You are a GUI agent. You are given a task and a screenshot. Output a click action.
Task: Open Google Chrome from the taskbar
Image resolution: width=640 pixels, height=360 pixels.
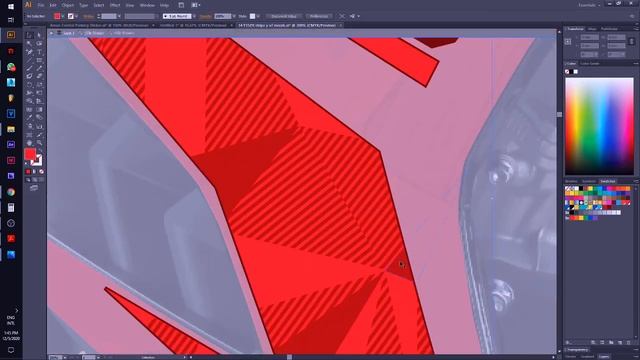click(11, 192)
